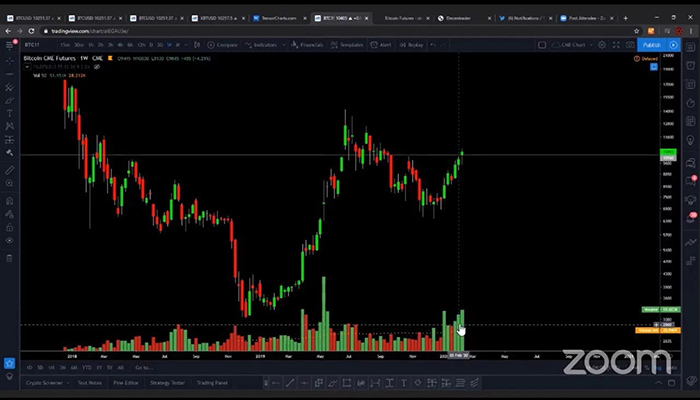Click the undo arrow
The height and width of the screenshot is (400, 700).
[433, 45]
